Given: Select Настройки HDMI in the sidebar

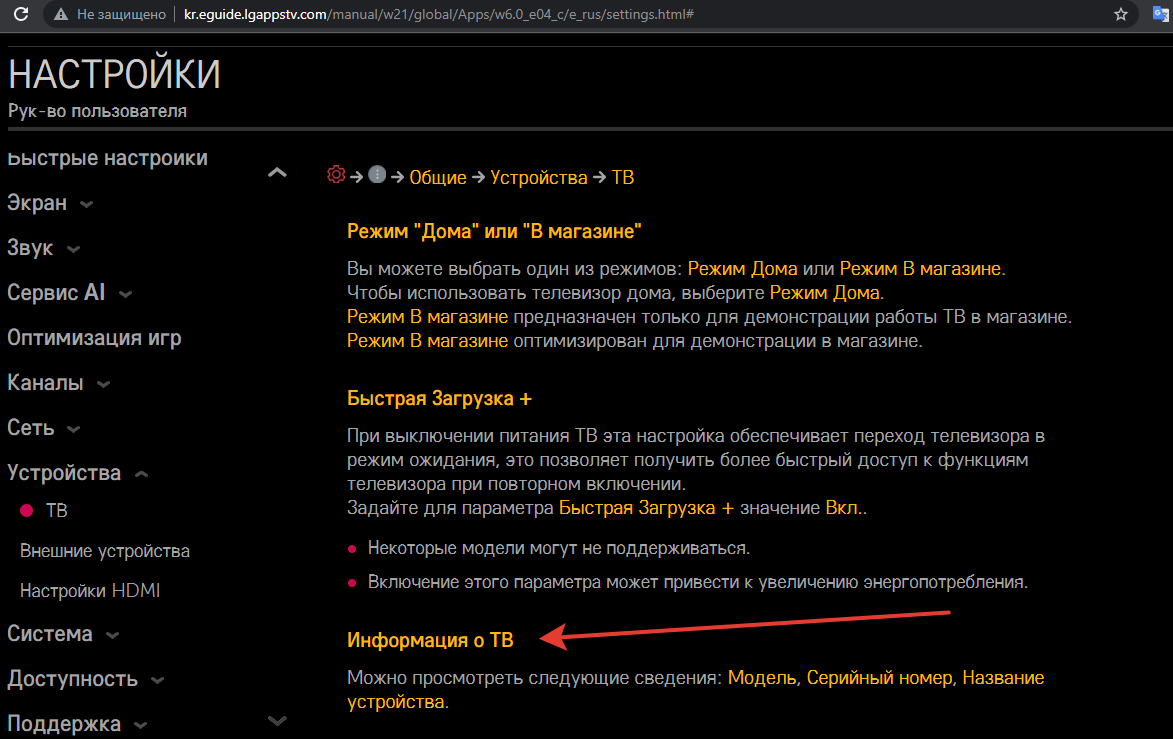Looking at the screenshot, I should pyautogui.click(x=90, y=591).
